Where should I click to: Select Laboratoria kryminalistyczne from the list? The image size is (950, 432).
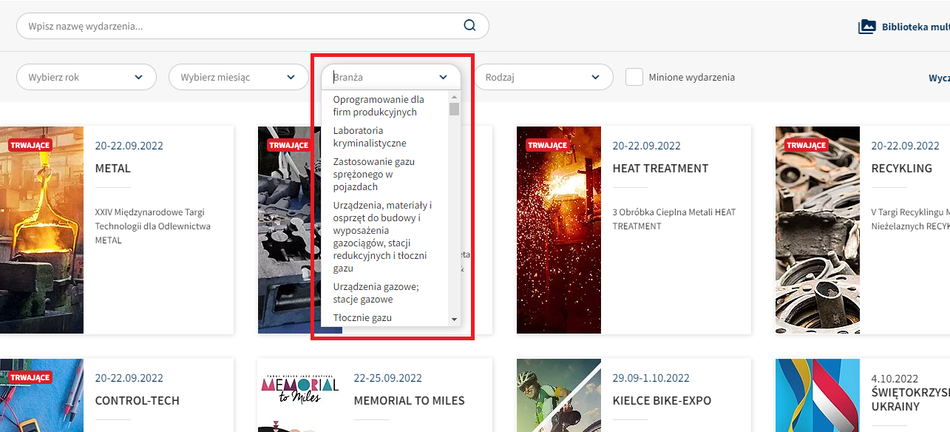(370, 137)
